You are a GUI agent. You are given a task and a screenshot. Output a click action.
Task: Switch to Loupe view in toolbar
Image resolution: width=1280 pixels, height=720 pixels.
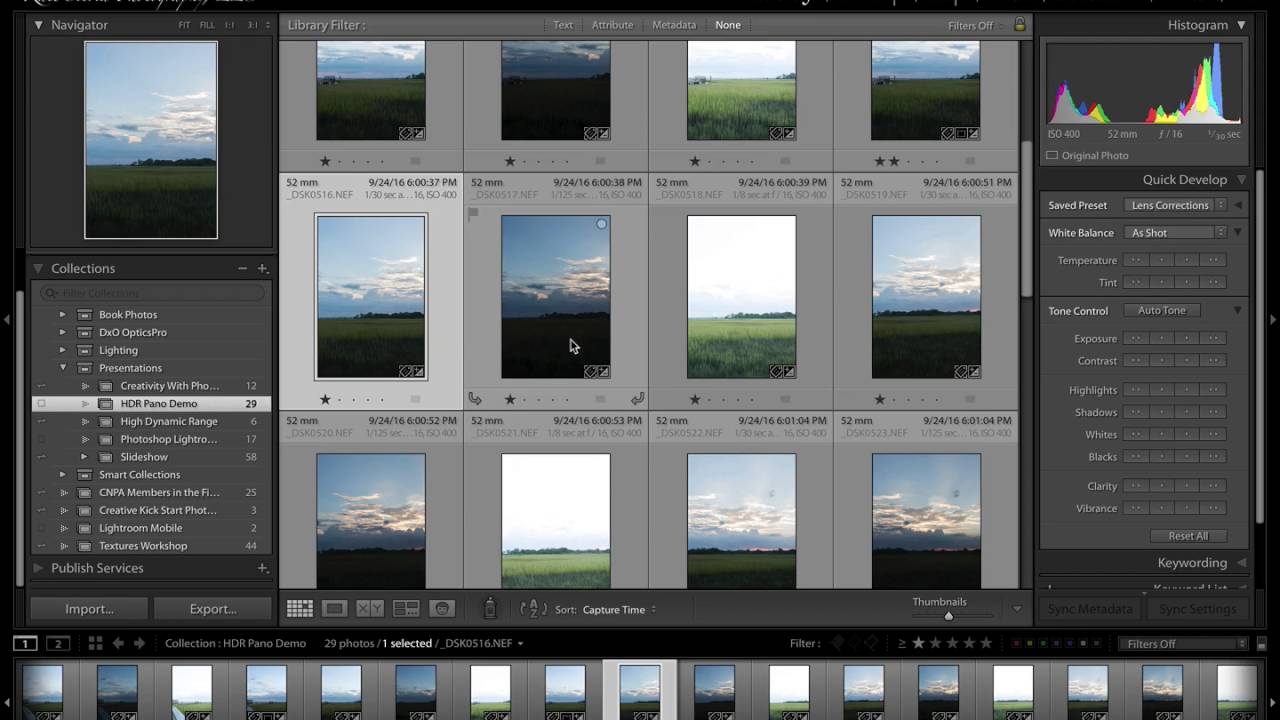tap(335, 609)
